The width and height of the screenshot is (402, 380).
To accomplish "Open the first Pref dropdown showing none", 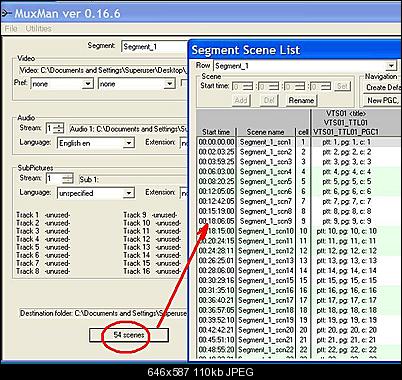I will coord(62,84).
